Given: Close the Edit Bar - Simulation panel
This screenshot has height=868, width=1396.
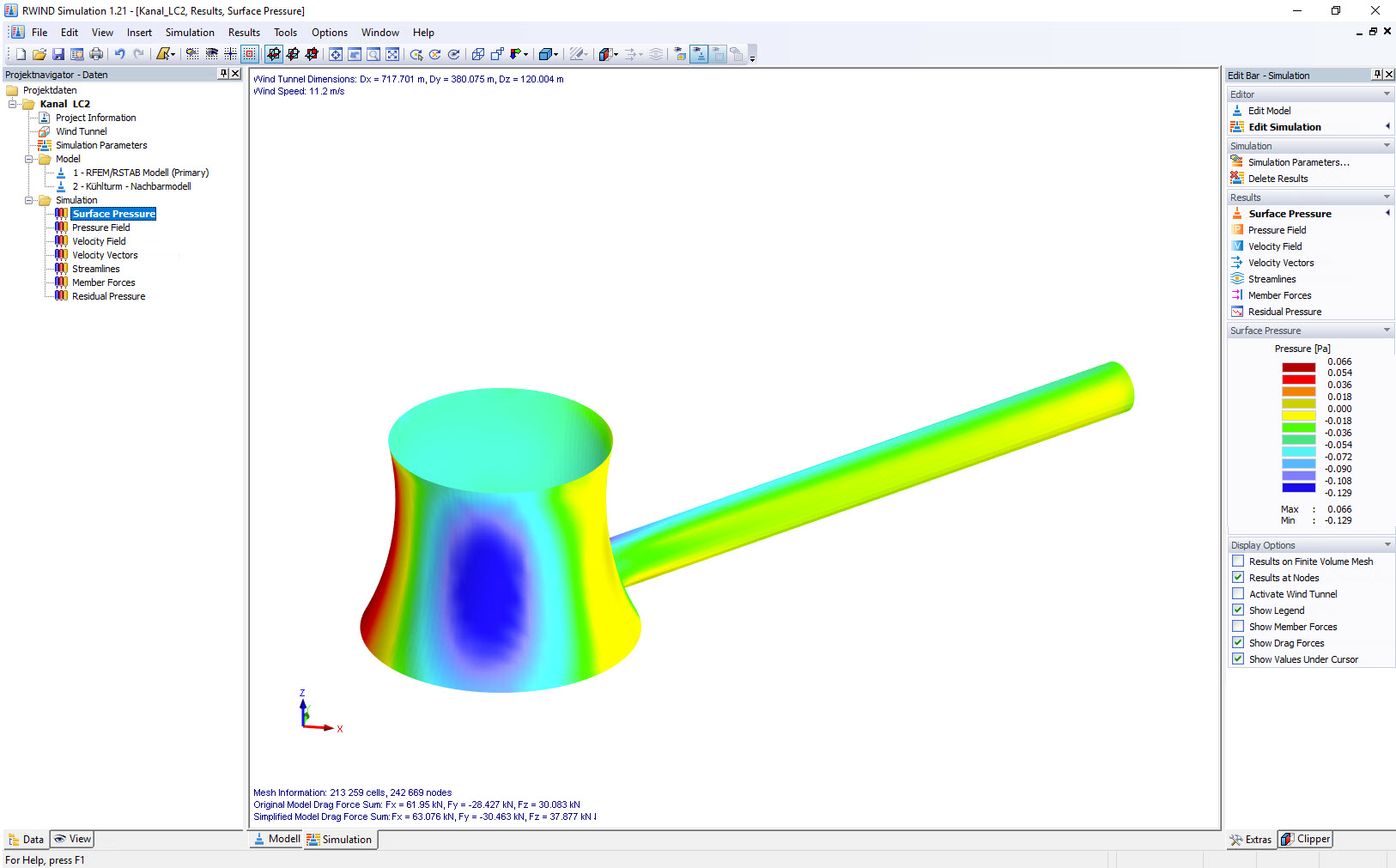Looking at the screenshot, I should [x=1389, y=75].
